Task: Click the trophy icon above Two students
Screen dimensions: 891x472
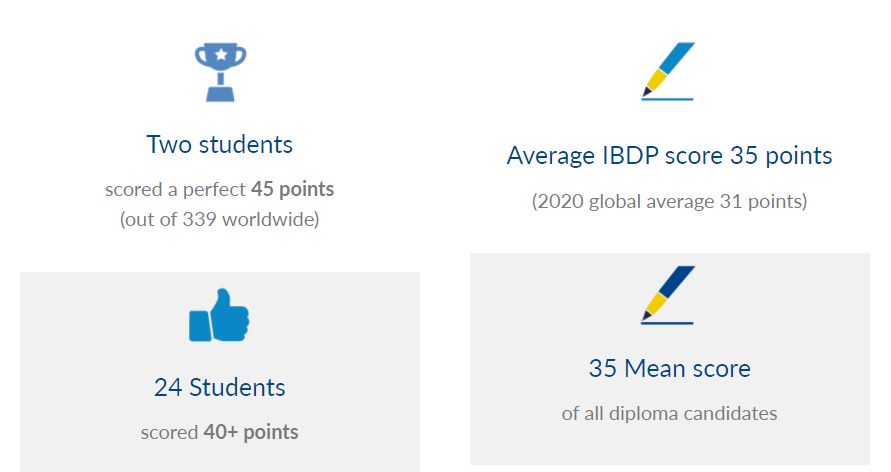Action: click(x=220, y=72)
